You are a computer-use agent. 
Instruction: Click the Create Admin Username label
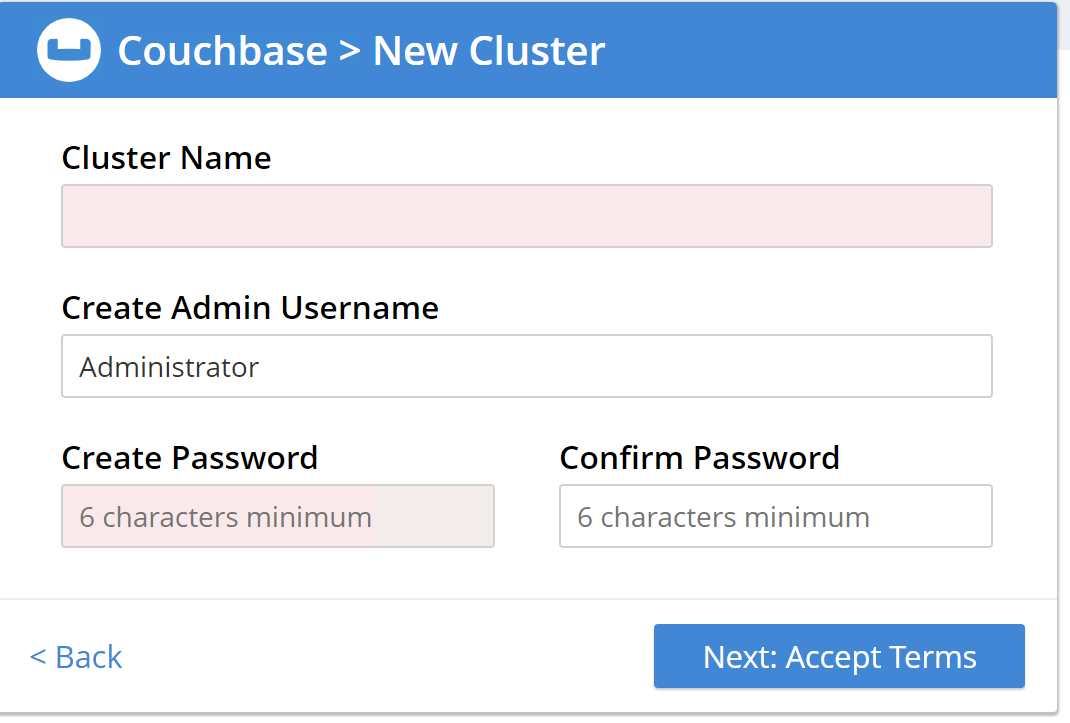point(250,308)
